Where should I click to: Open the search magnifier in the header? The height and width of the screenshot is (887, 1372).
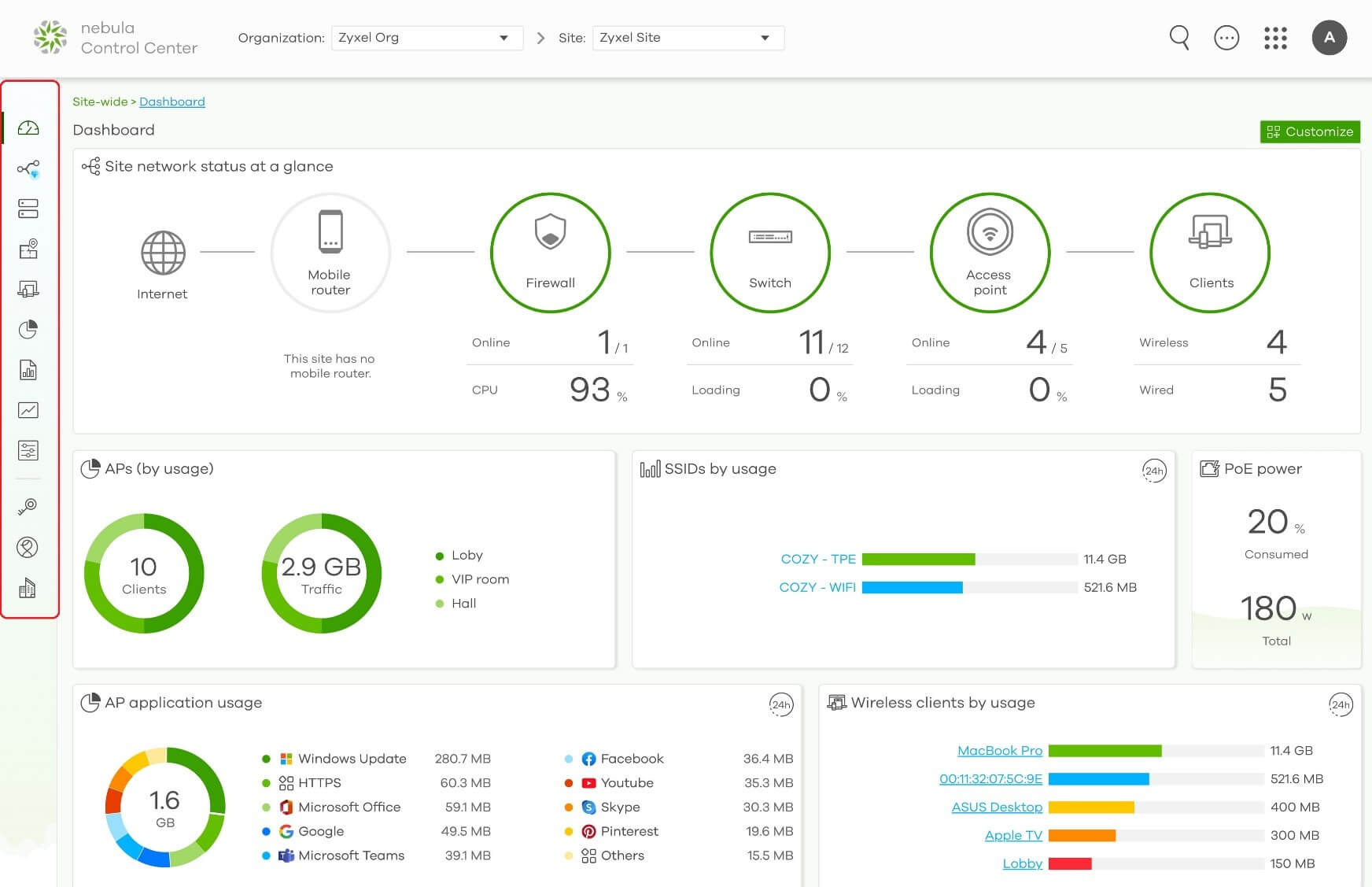1178,37
